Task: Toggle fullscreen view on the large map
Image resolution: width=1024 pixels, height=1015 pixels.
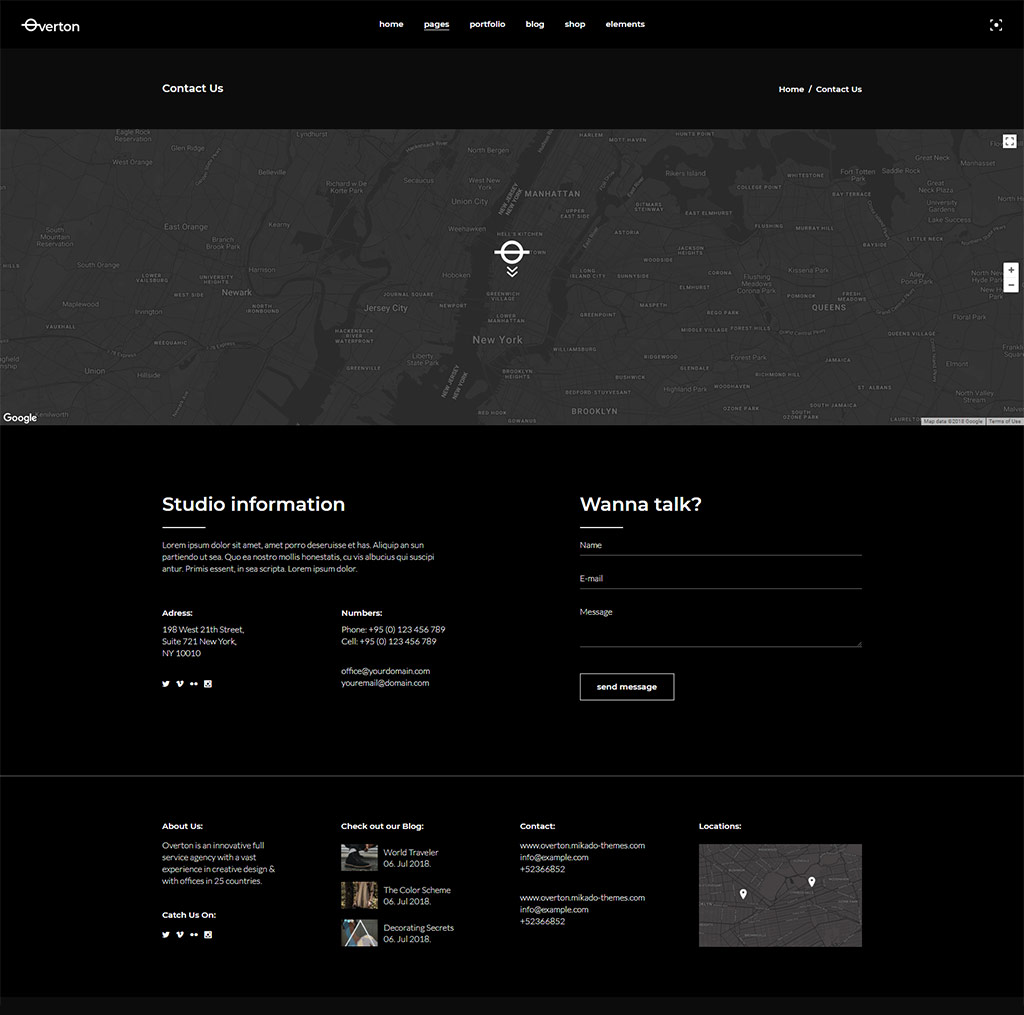Action: pos(1009,142)
